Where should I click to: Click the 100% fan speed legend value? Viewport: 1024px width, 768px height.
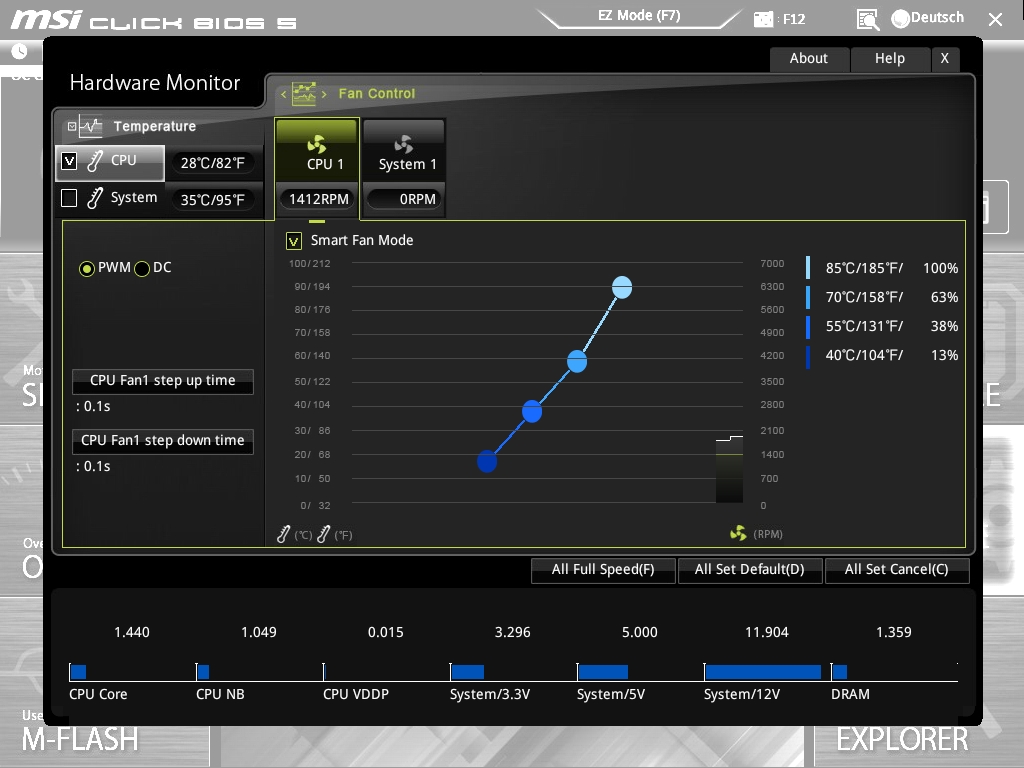pyautogui.click(x=940, y=268)
